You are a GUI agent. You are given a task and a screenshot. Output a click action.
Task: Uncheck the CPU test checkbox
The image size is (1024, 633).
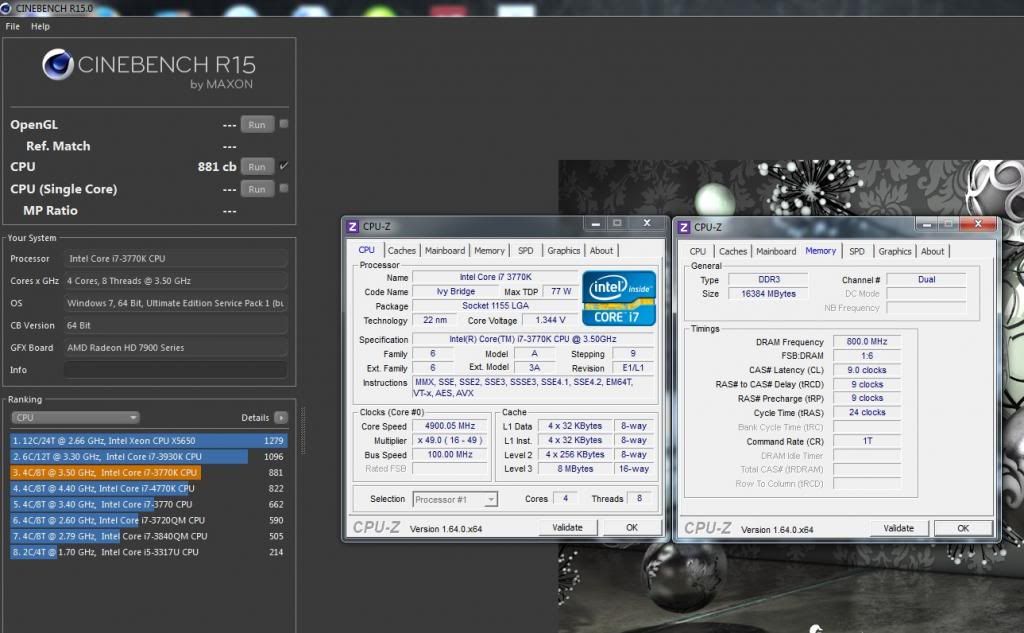(284, 166)
